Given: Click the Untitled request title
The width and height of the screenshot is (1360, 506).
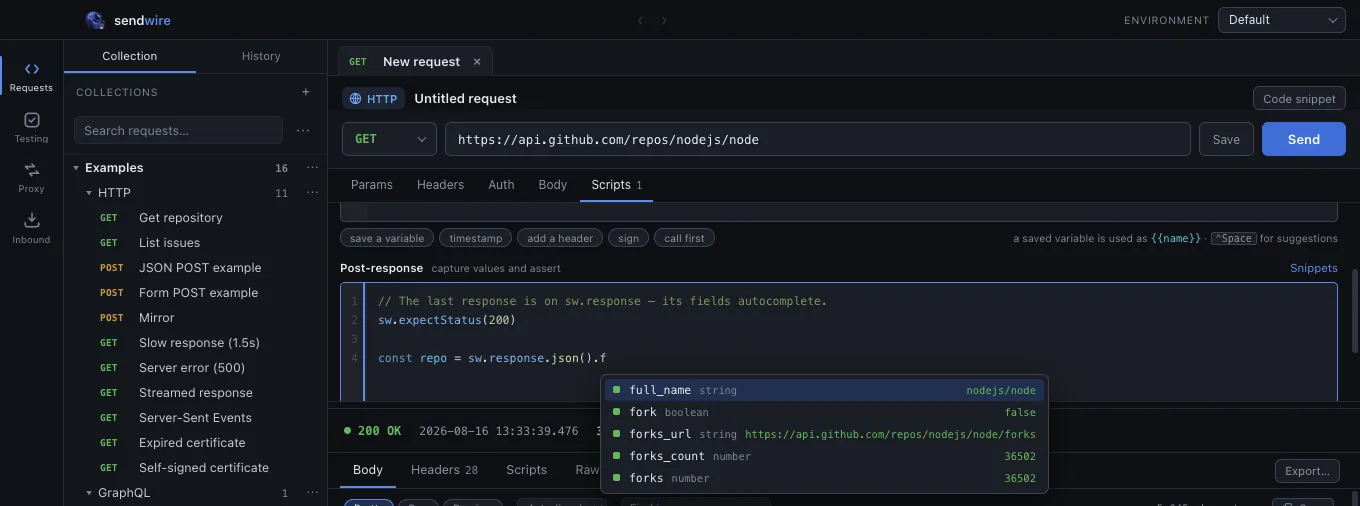Looking at the screenshot, I should (x=465, y=99).
